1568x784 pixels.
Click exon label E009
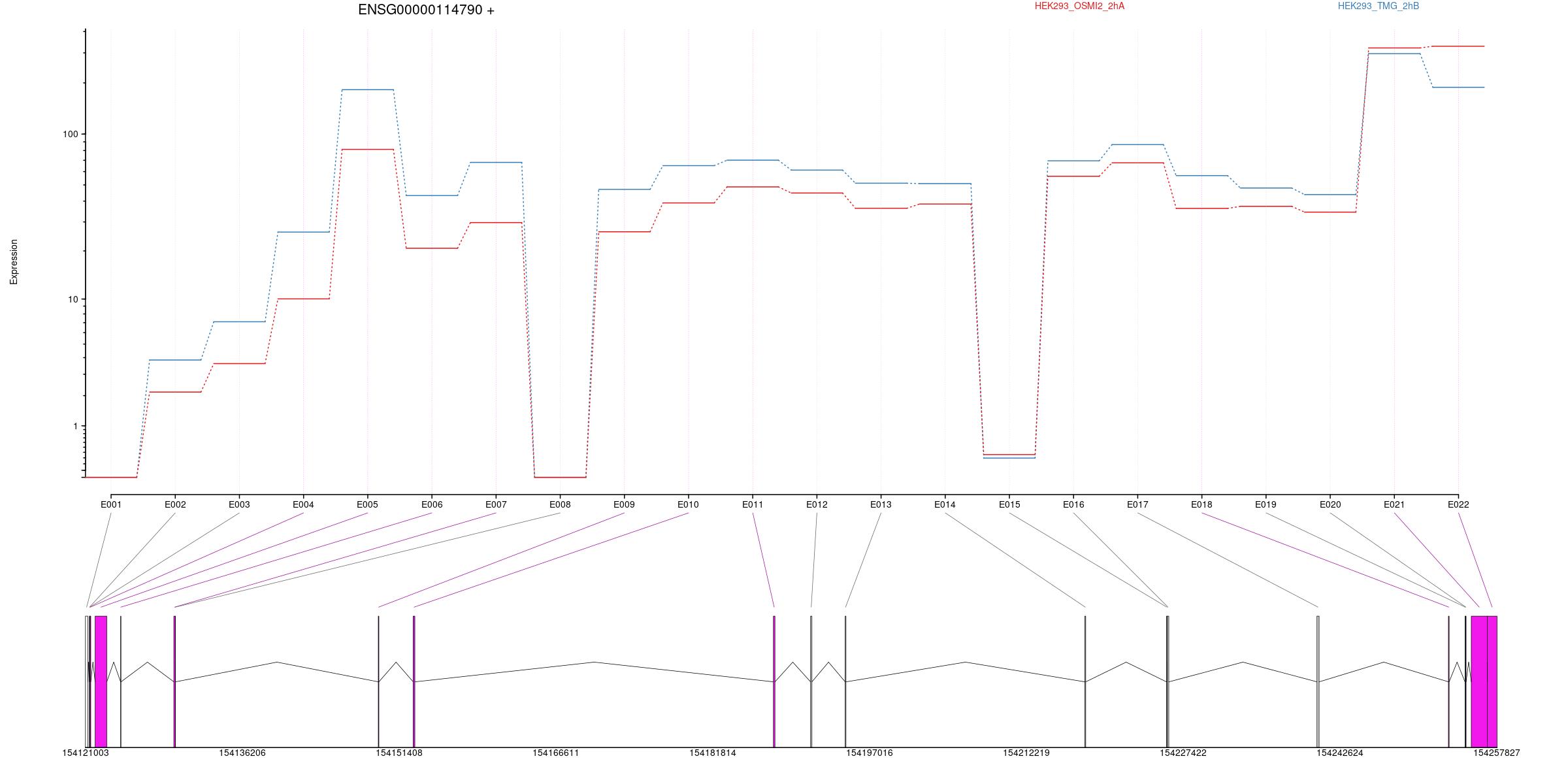tap(624, 504)
